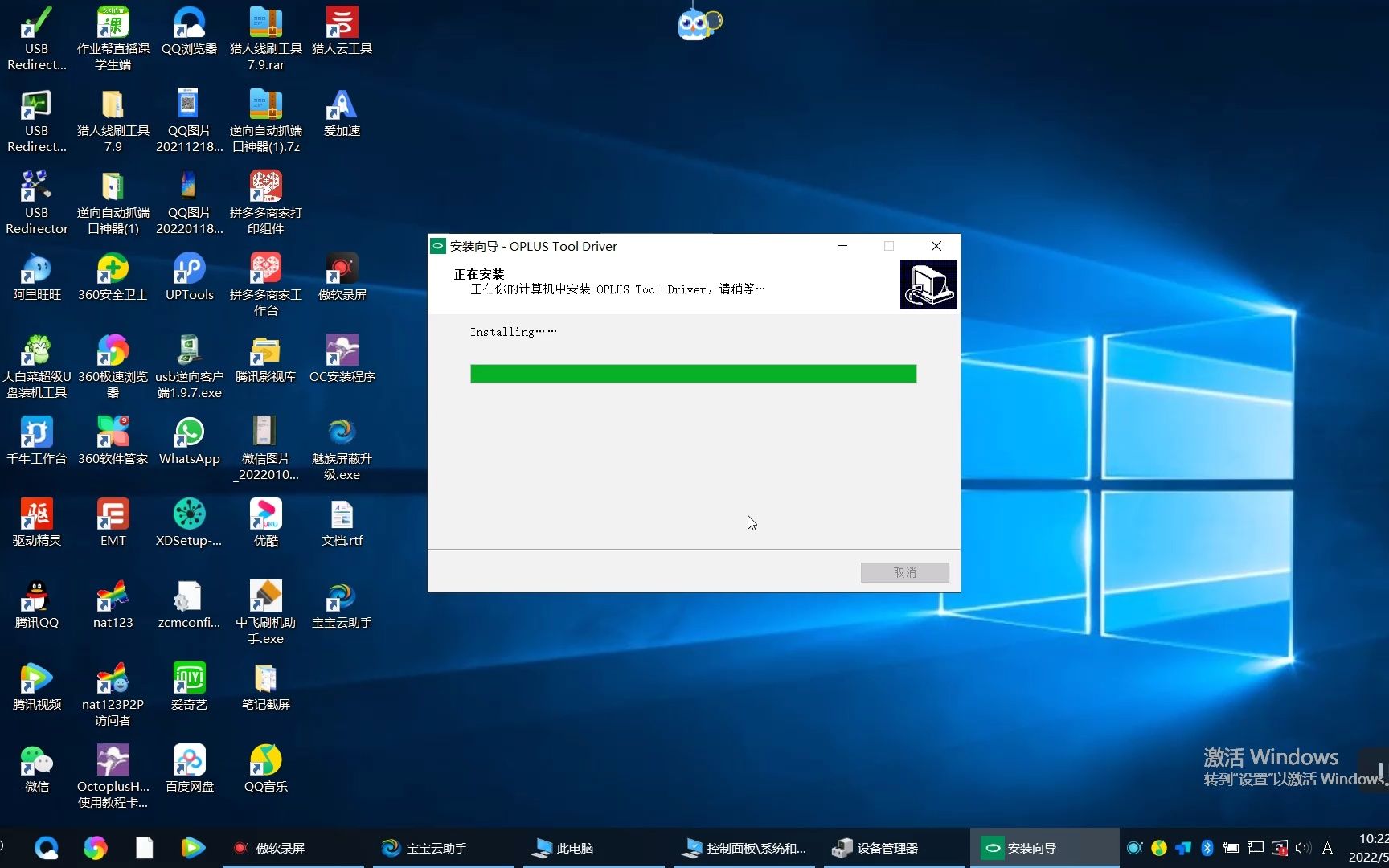Open the 驱动精灵 desktop icon
This screenshot has height=868, width=1389.
[37, 523]
